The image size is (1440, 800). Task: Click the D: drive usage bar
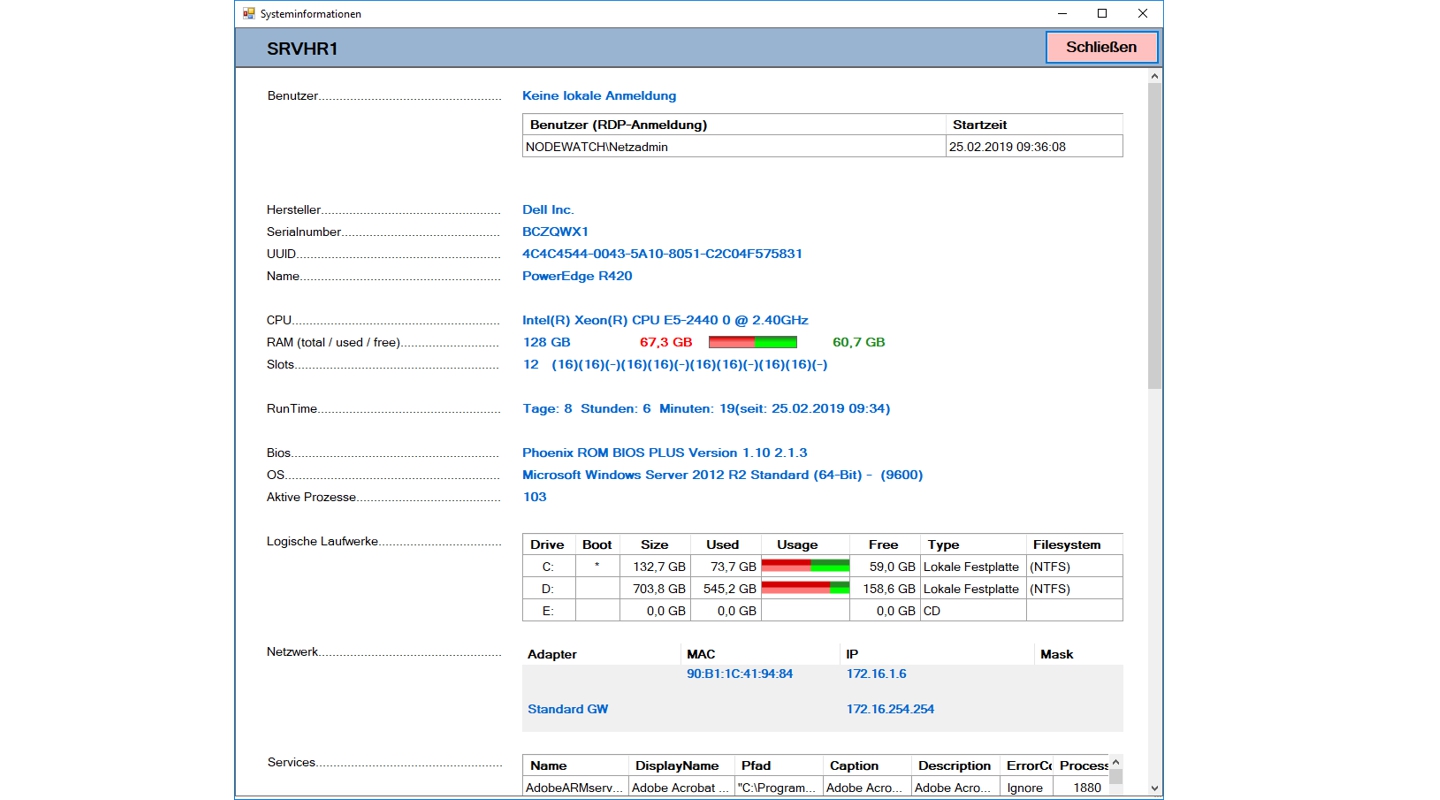click(x=805, y=588)
